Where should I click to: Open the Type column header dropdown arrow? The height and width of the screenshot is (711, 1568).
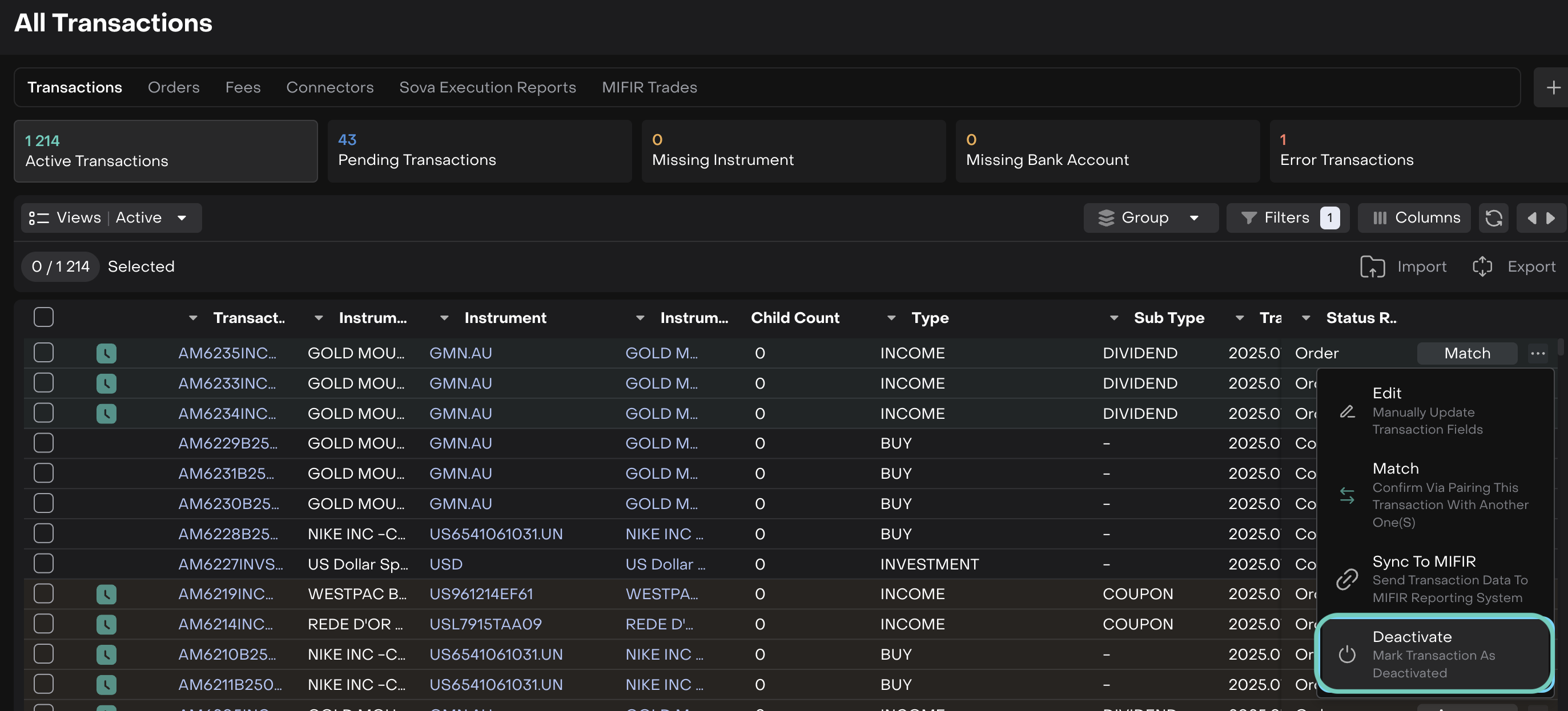coord(891,317)
